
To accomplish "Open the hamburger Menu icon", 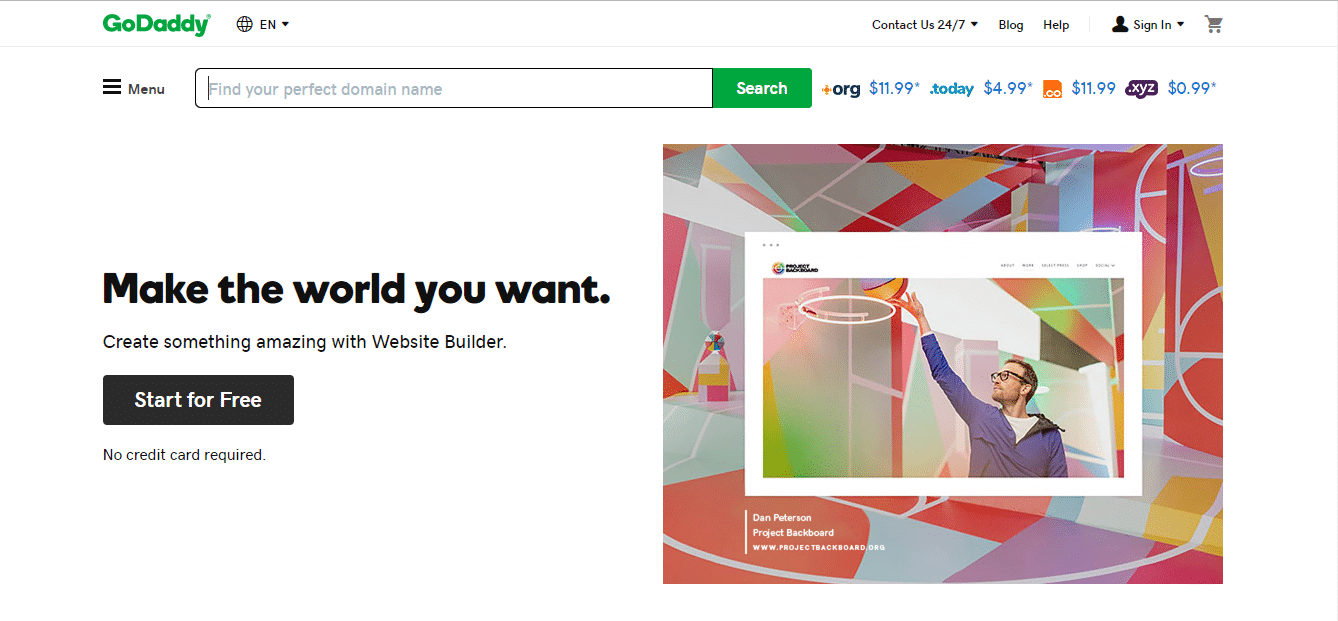I will [x=112, y=87].
